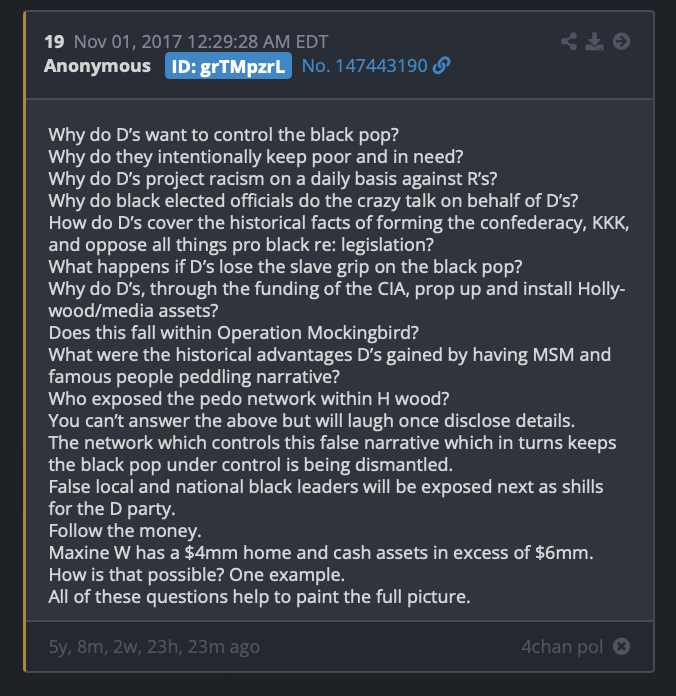Click the line mentioning Operation Mockingbird
The image size is (676, 696).
233,333
